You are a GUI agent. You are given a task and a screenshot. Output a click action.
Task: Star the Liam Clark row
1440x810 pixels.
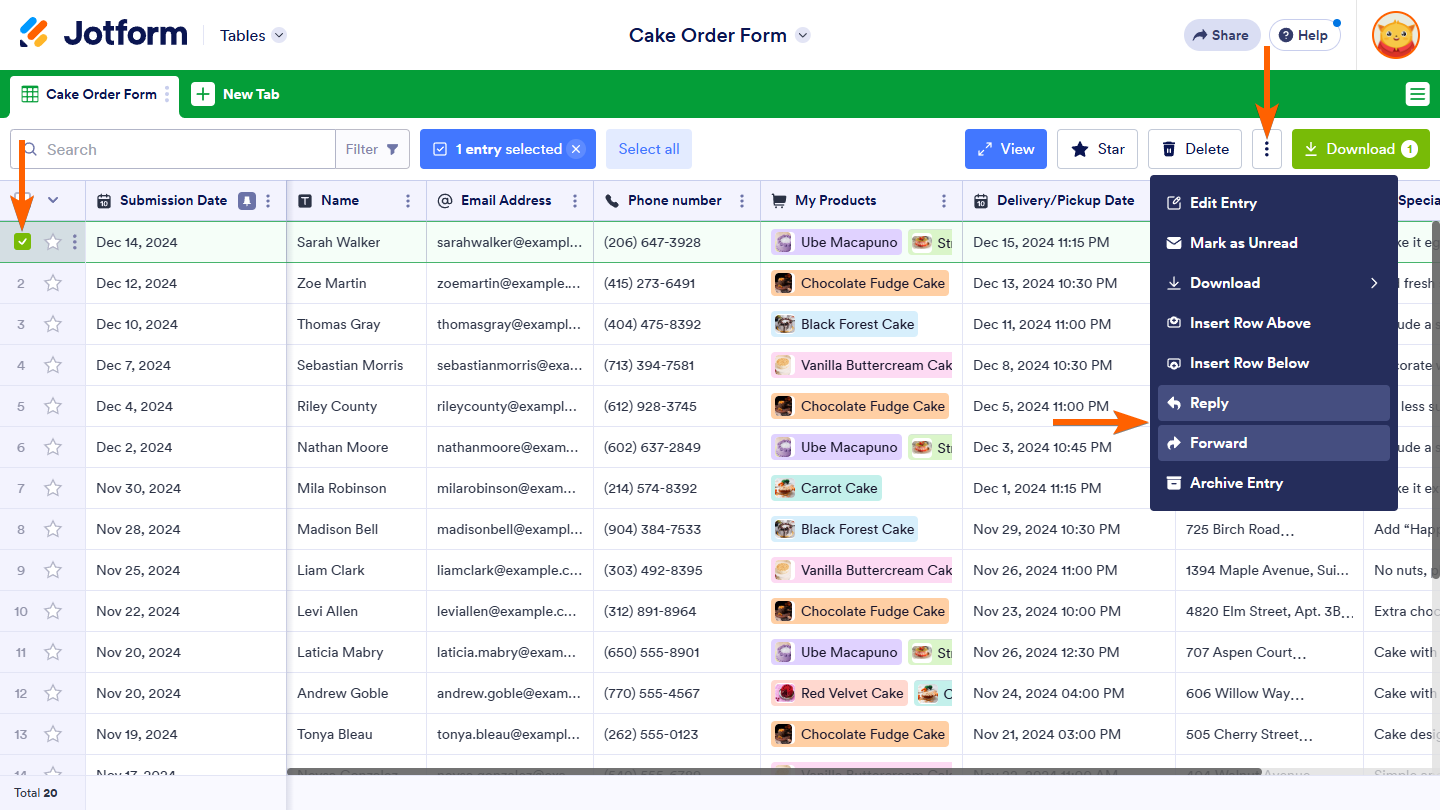(x=53, y=570)
